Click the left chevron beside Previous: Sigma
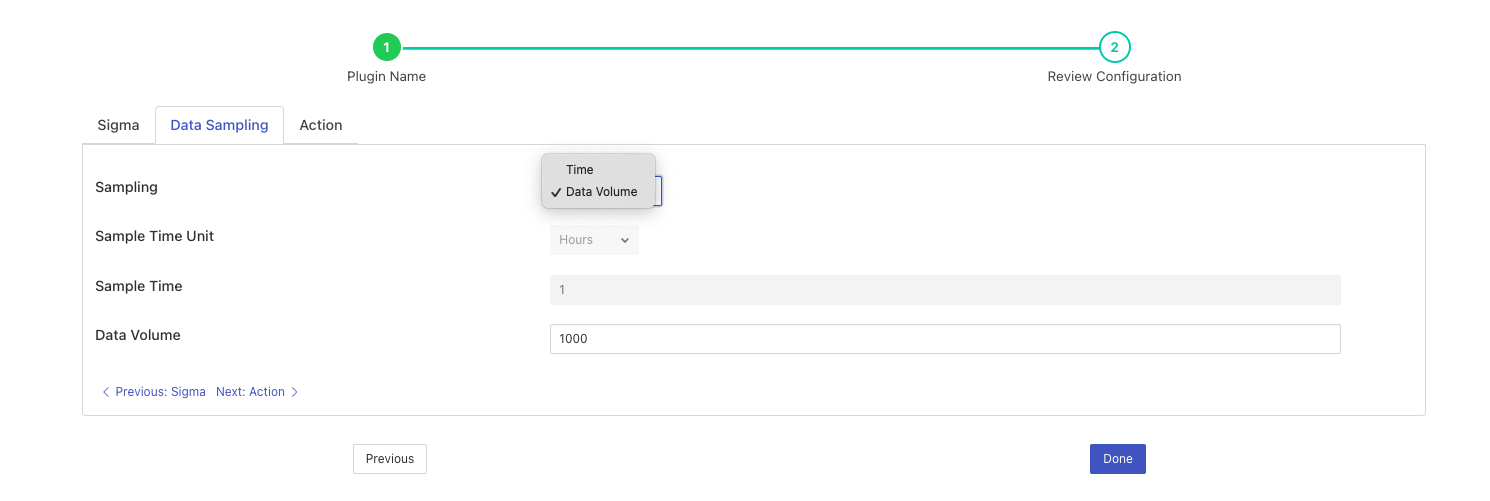 pos(106,392)
